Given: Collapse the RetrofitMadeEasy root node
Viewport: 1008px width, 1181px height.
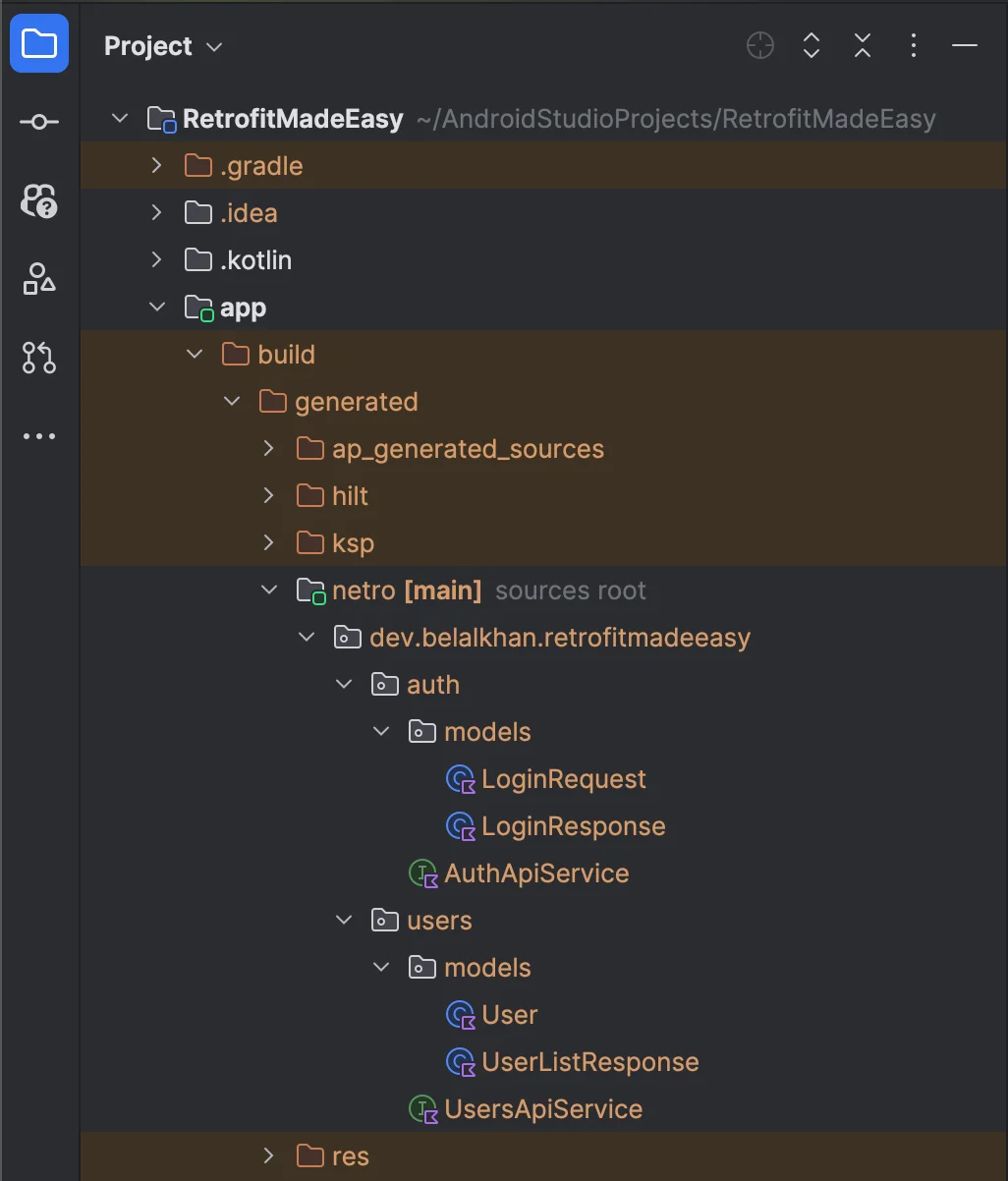Looking at the screenshot, I should [120, 119].
